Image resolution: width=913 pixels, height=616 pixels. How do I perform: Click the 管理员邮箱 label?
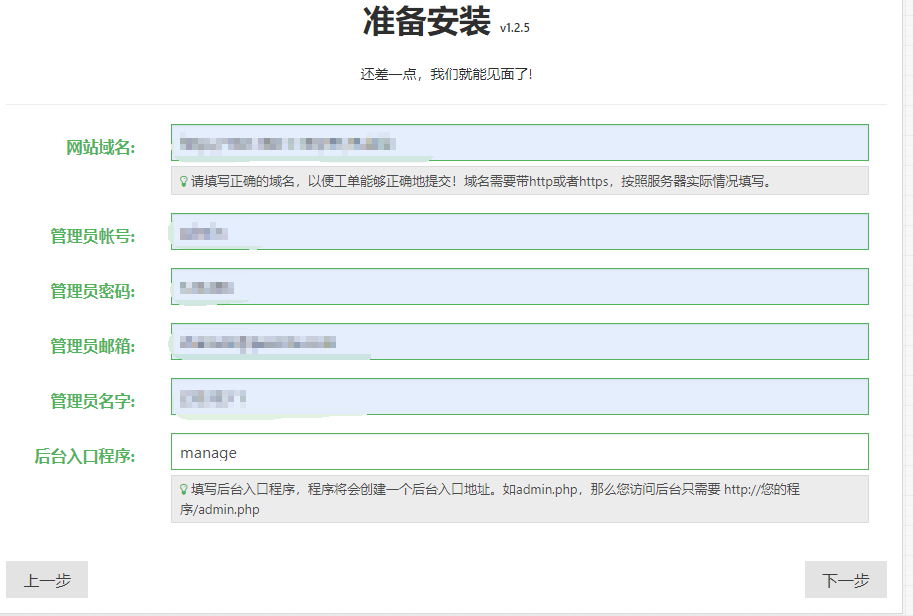click(x=93, y=346)
